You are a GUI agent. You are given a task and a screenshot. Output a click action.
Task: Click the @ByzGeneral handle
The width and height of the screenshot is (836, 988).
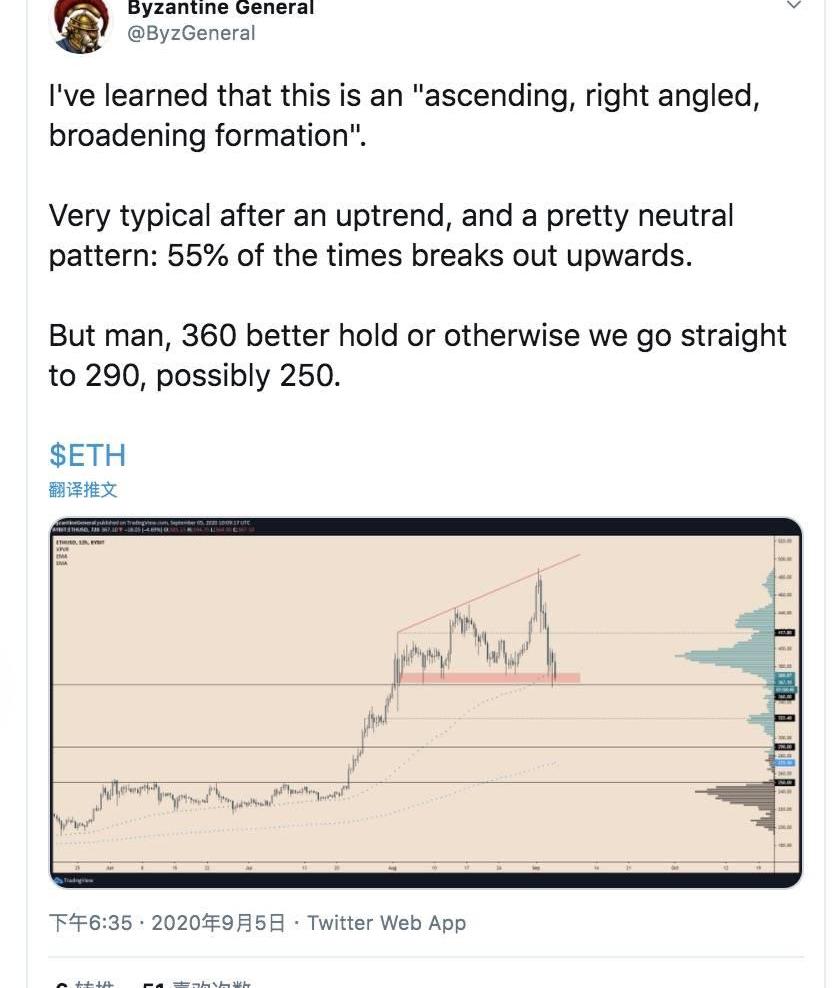pos(191,33)
